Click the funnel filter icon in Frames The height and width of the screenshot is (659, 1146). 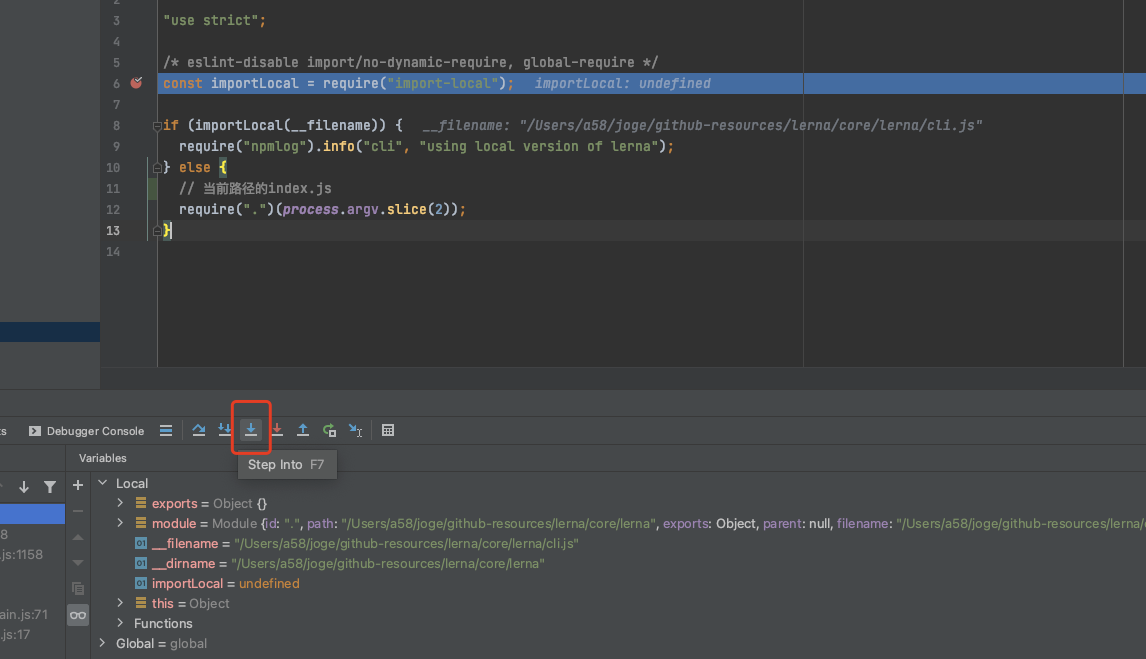click(x=50, y=487)
